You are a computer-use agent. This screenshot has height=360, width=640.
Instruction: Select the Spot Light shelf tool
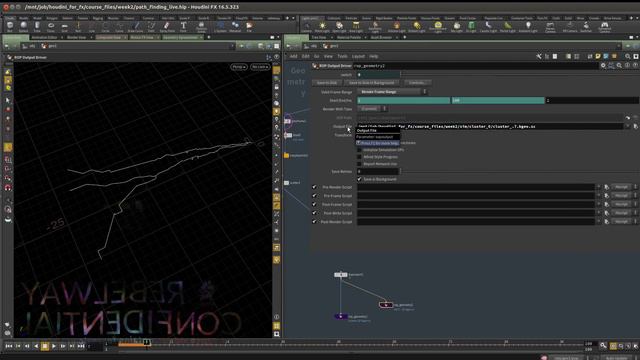tap(339, 27)
